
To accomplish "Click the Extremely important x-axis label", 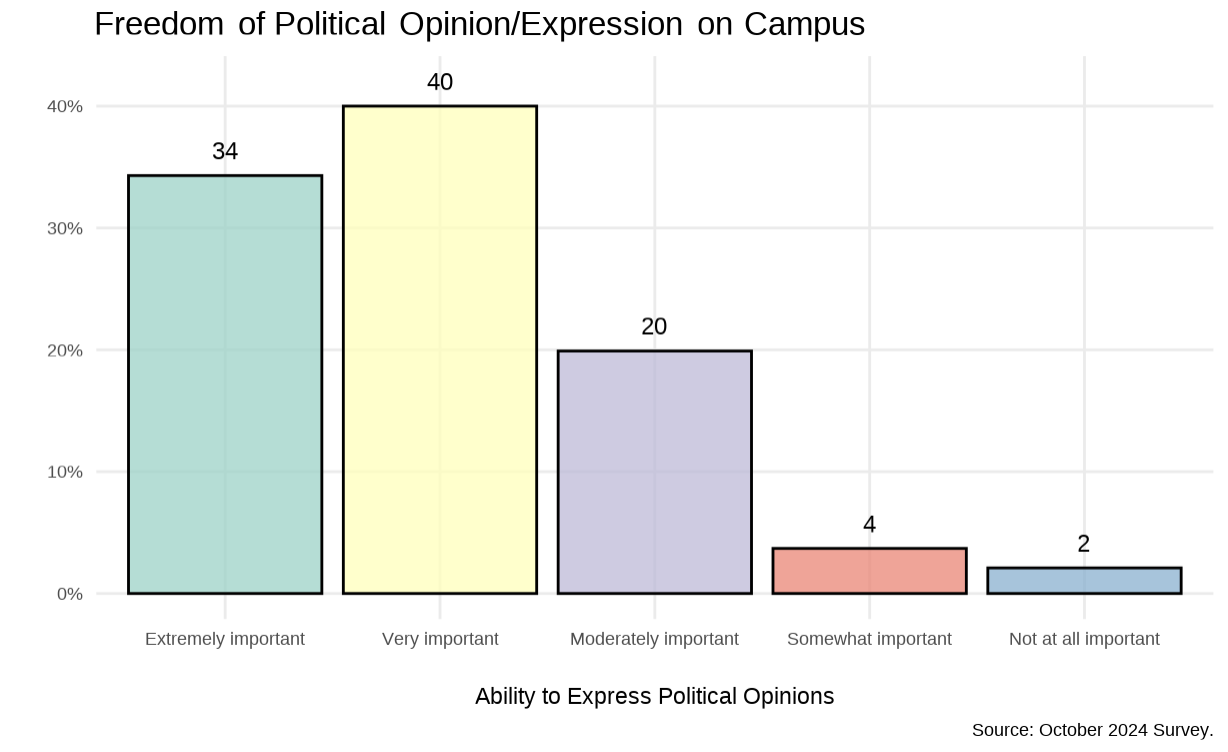I will click(225, 639).
